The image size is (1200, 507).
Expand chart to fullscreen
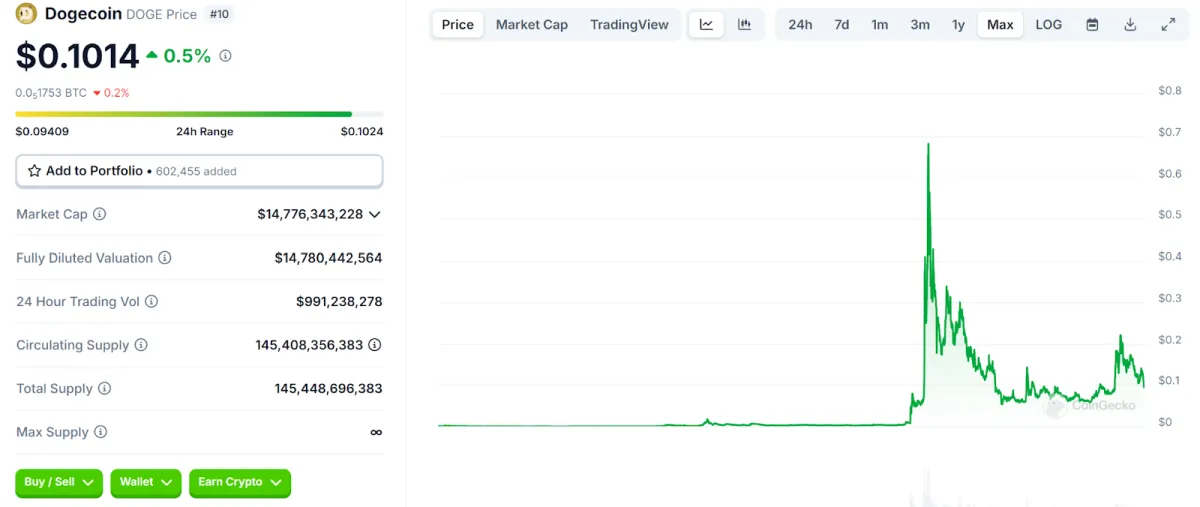[1168, 25]
